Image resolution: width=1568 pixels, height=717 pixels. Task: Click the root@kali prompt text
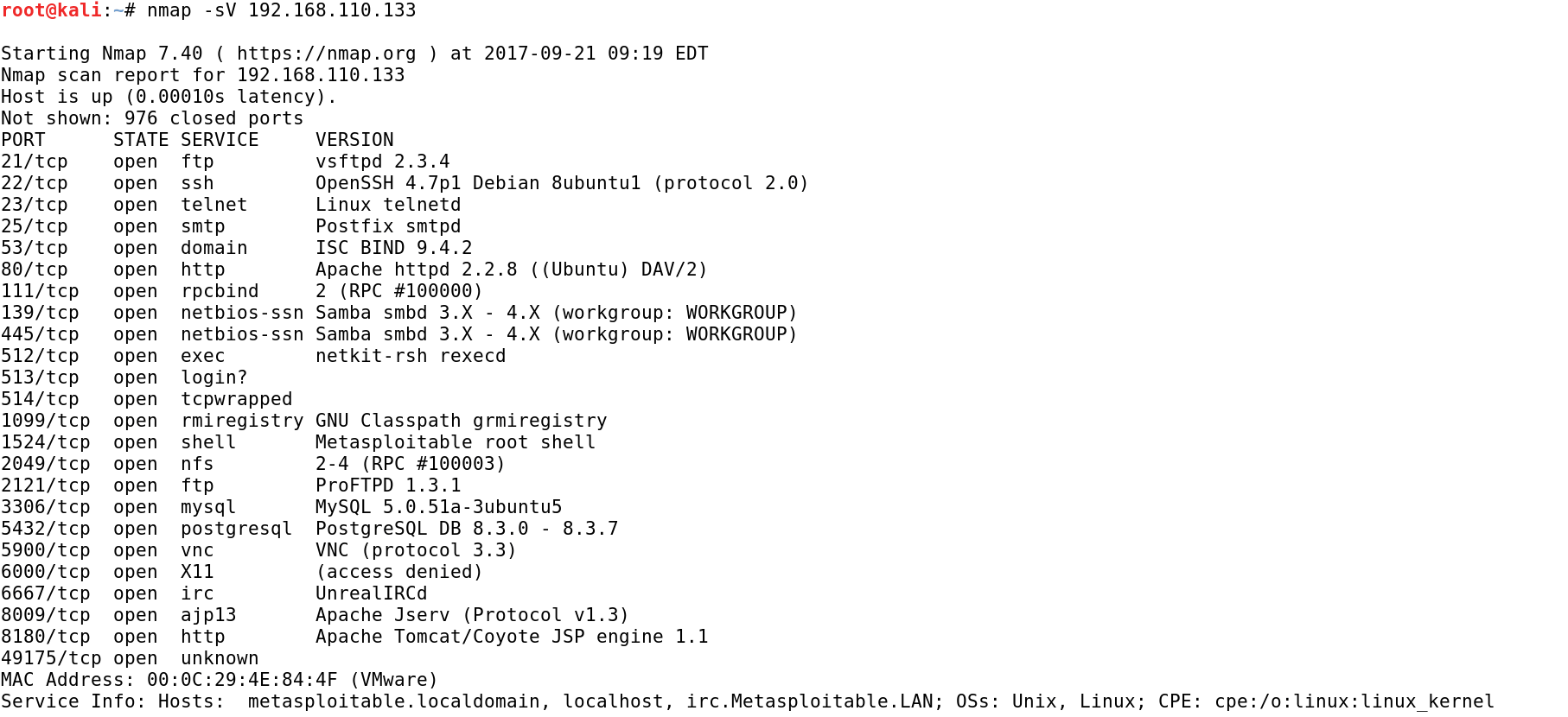52,10
